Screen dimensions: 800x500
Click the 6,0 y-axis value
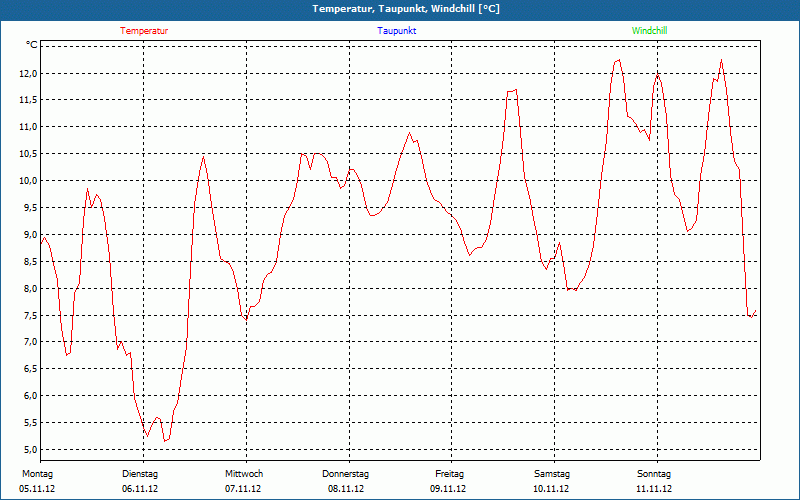coord(30,395)
